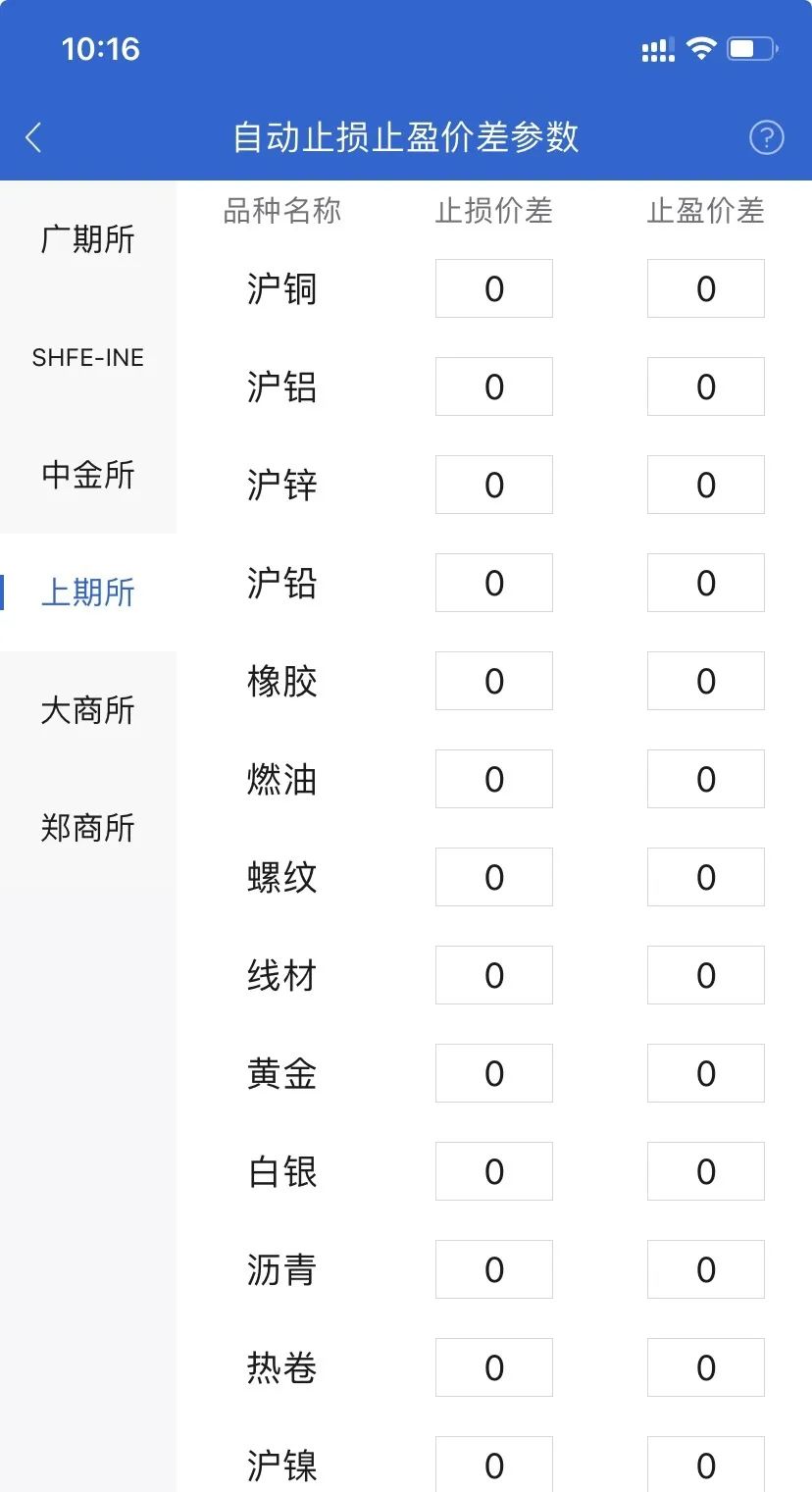Tap the 白银 take-profit spread value

706,1171
